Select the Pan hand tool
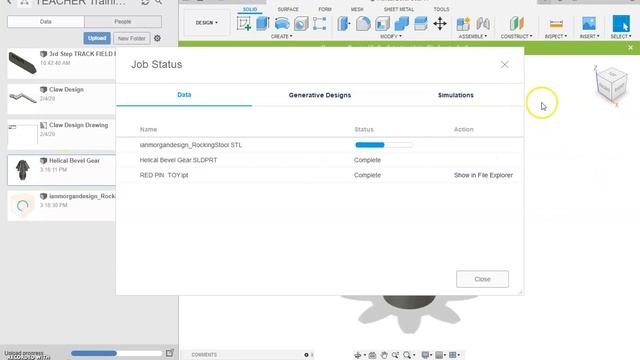The image size is (640, 360). click(384, 355)
